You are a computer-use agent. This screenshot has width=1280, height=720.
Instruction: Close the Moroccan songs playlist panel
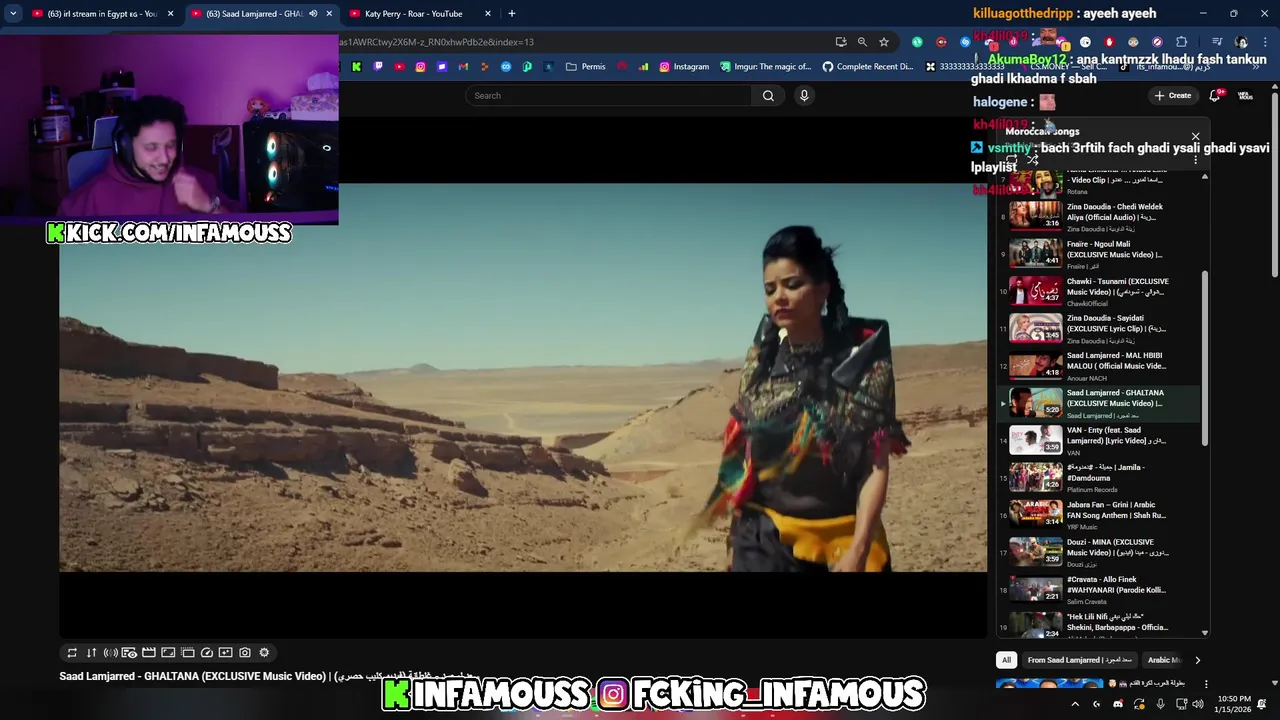click(1195, 136)
